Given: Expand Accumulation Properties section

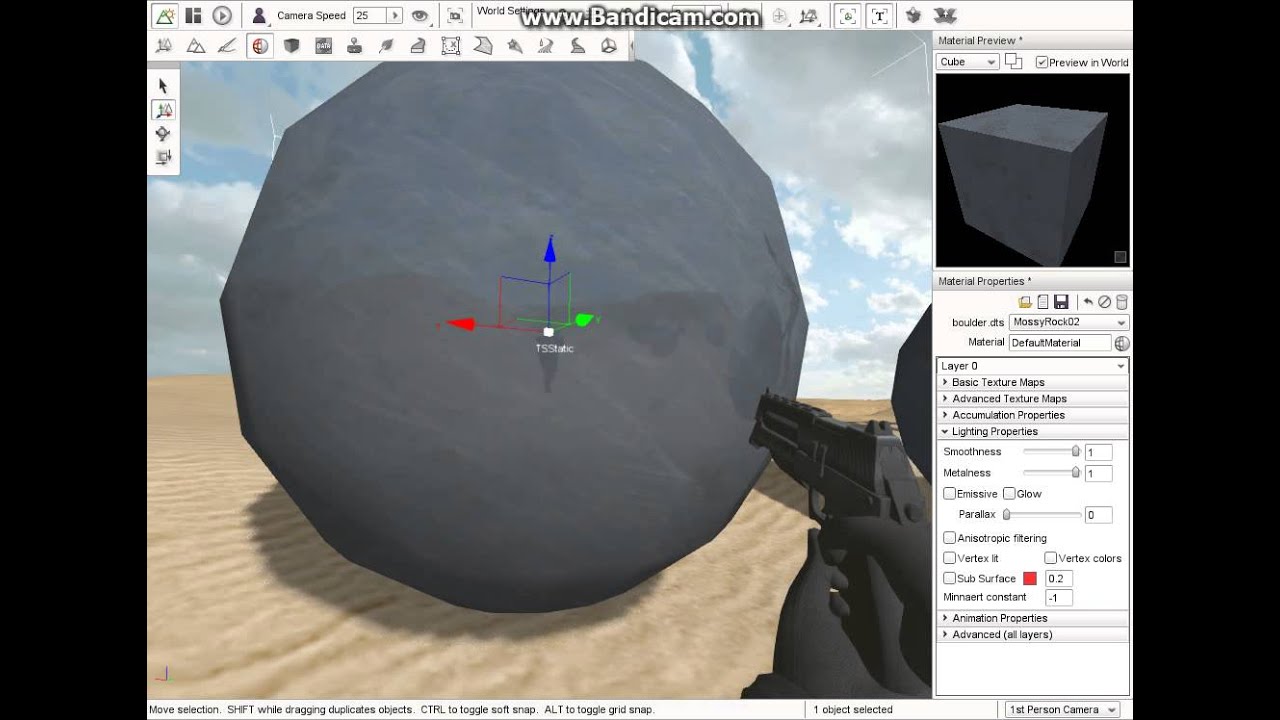Looking at the screenshot, I should tap(1033, 415).
